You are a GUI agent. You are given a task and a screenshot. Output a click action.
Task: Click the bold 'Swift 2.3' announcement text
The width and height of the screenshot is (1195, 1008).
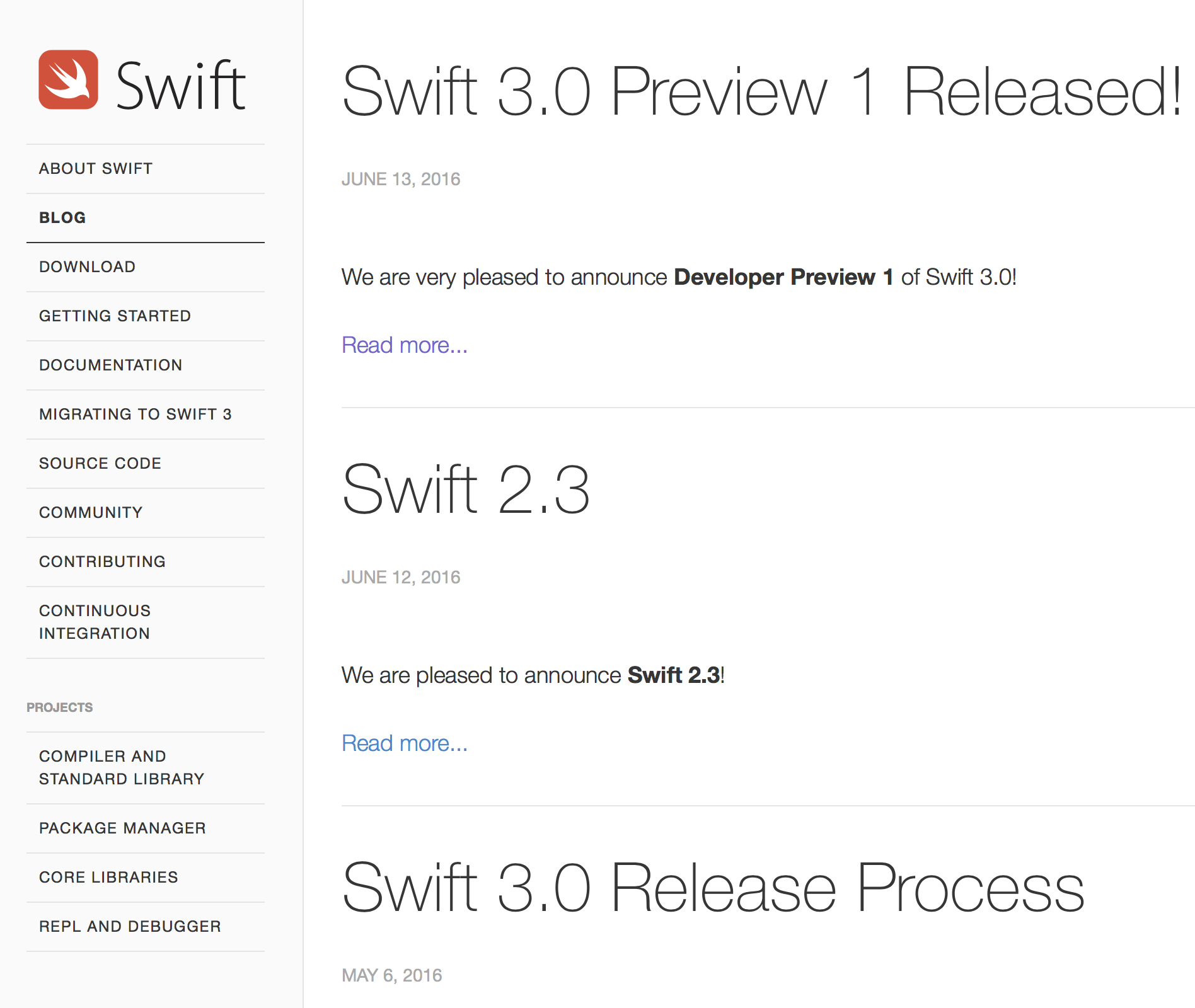coord(674,675)
